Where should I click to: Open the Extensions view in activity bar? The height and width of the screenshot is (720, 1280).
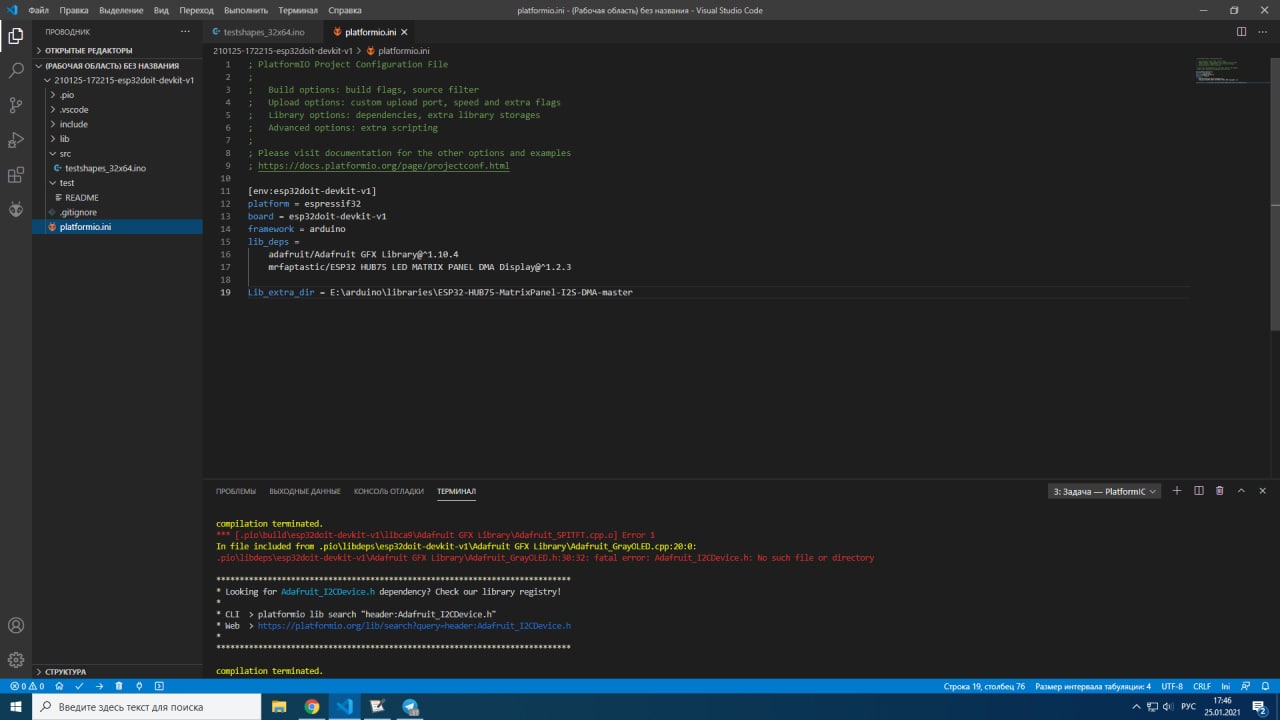point(16,175)
